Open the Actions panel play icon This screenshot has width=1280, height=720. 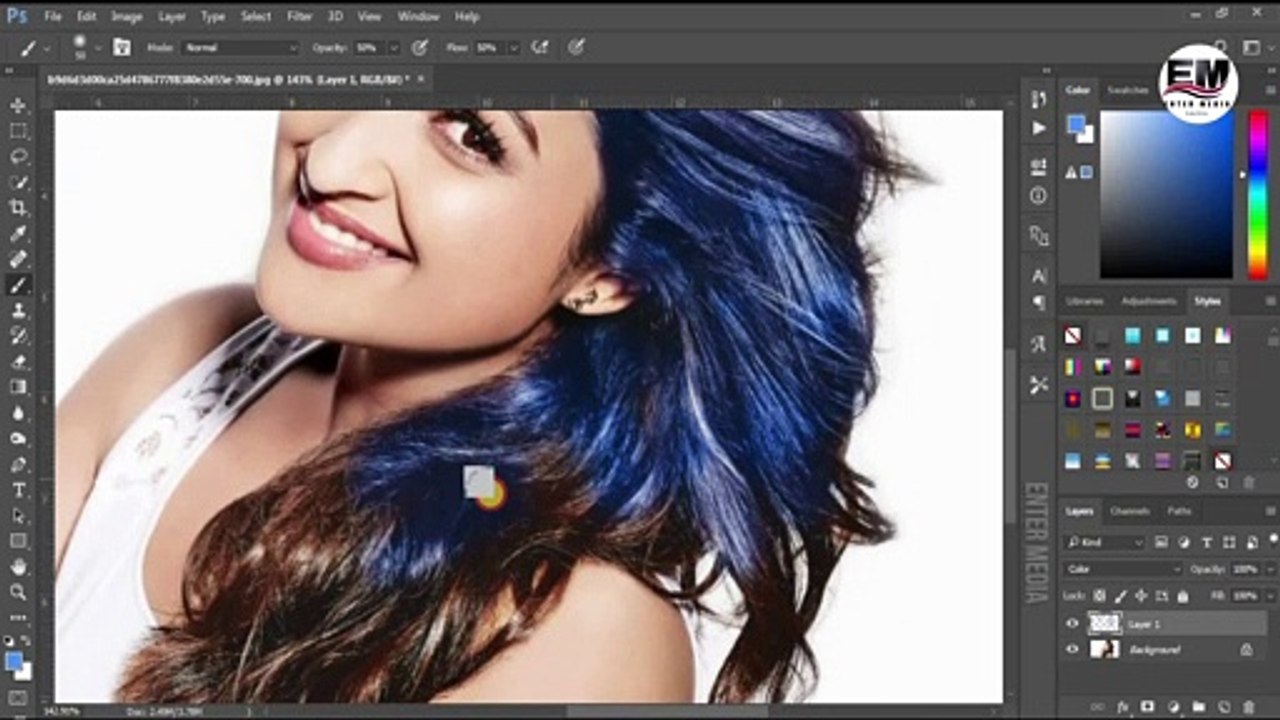(1039, 128)
